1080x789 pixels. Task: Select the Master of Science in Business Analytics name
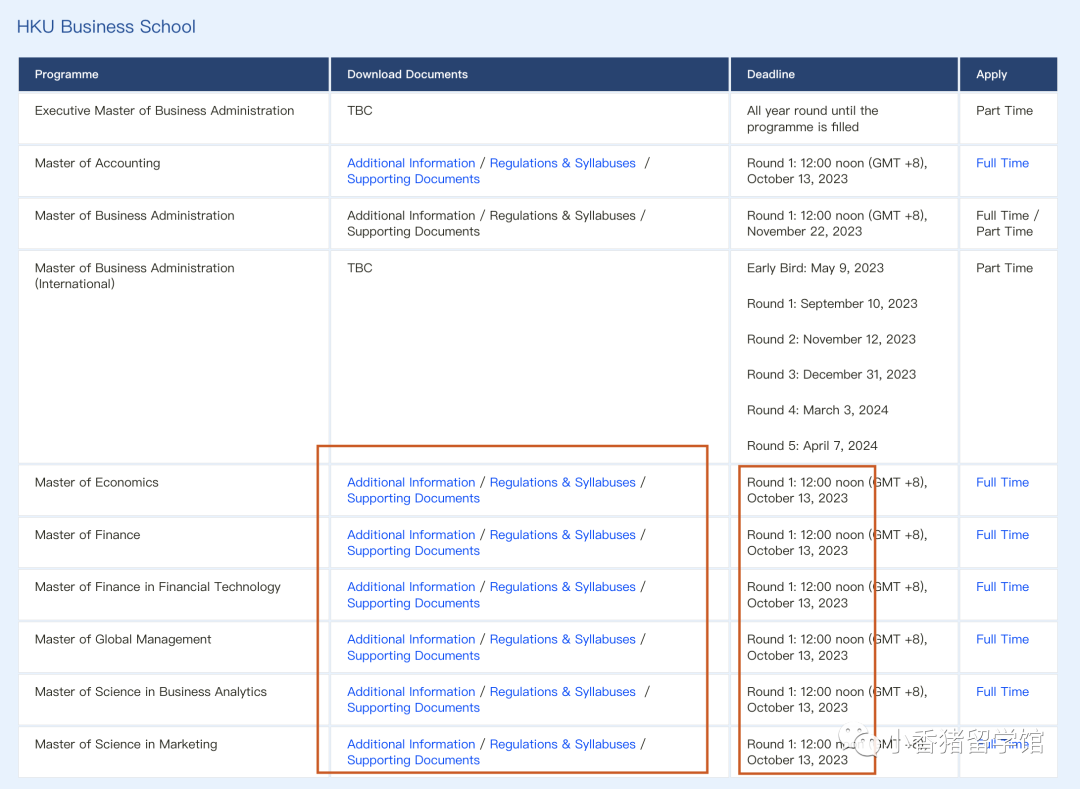(151, 692)
